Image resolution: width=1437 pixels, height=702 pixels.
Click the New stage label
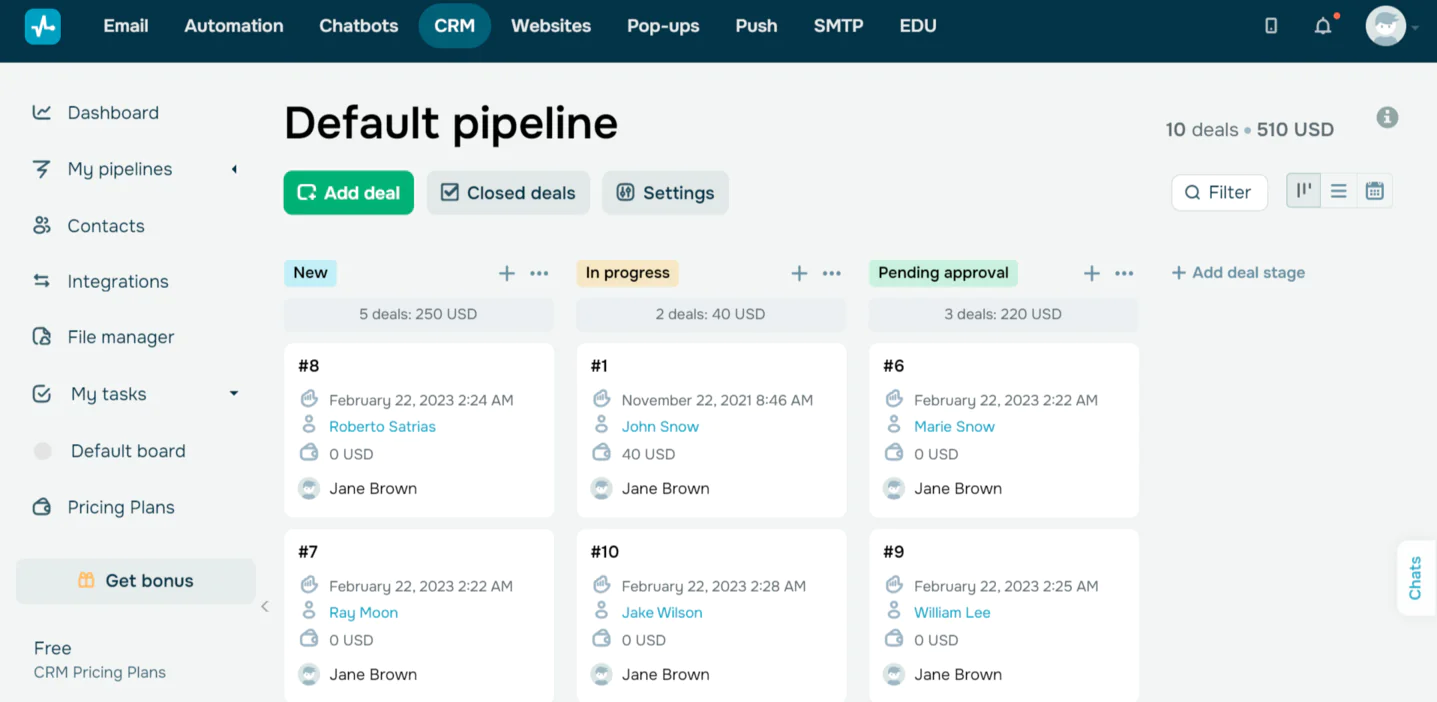pyautogui.click(x=310, y=273)
